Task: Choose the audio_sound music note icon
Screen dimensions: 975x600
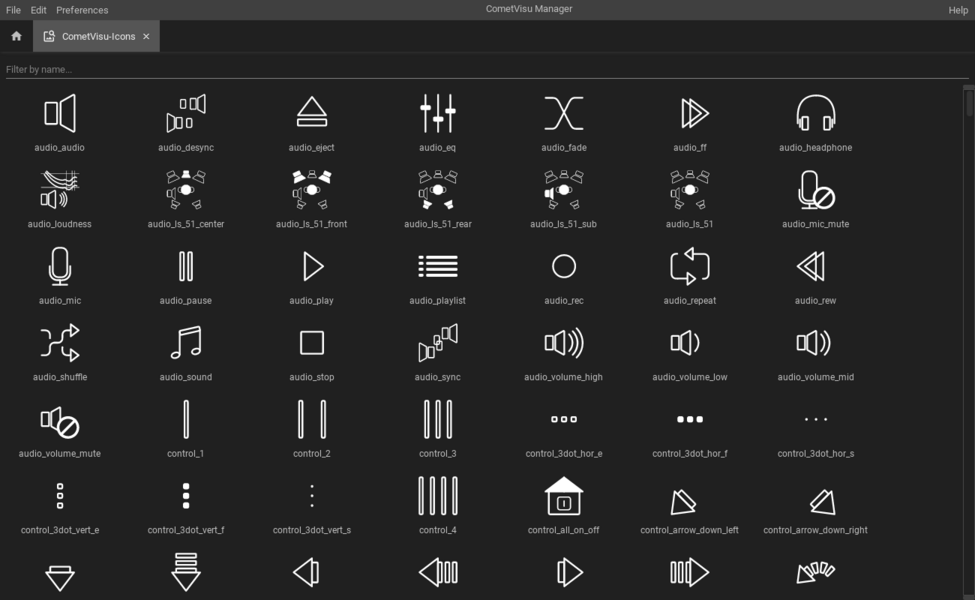Action: pos(186,343)
